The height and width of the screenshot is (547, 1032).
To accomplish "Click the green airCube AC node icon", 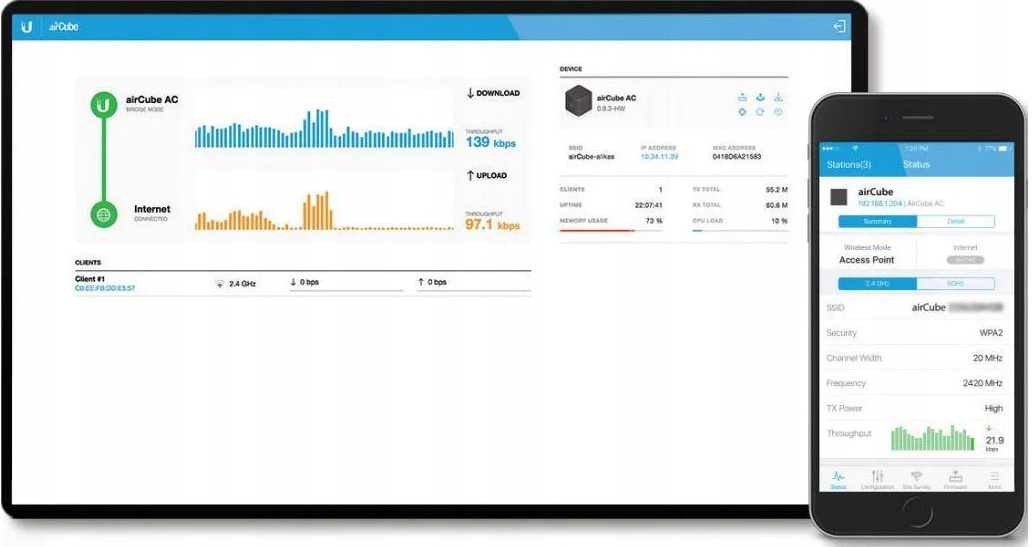I will pyautogui.click(x=103, y=105).
